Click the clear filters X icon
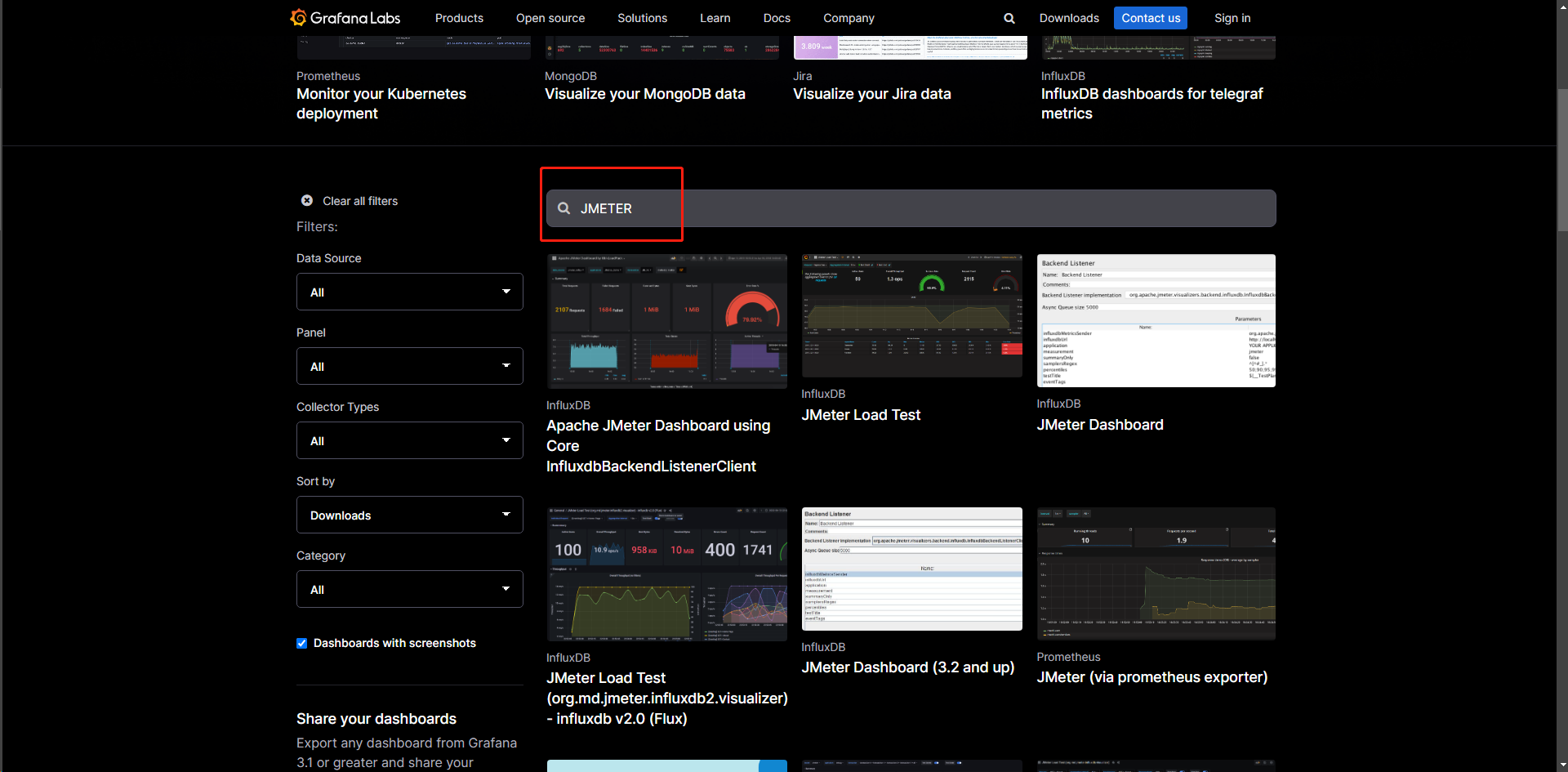 coord(307,200)
